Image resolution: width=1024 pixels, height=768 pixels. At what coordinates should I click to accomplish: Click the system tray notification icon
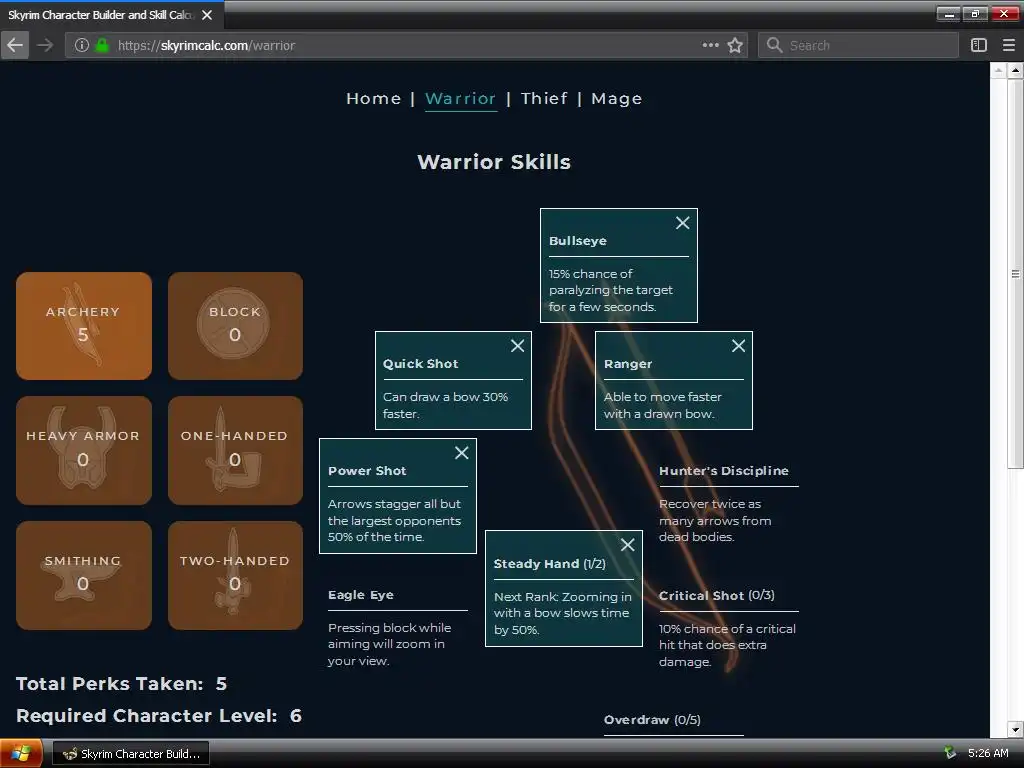point(950,753)
